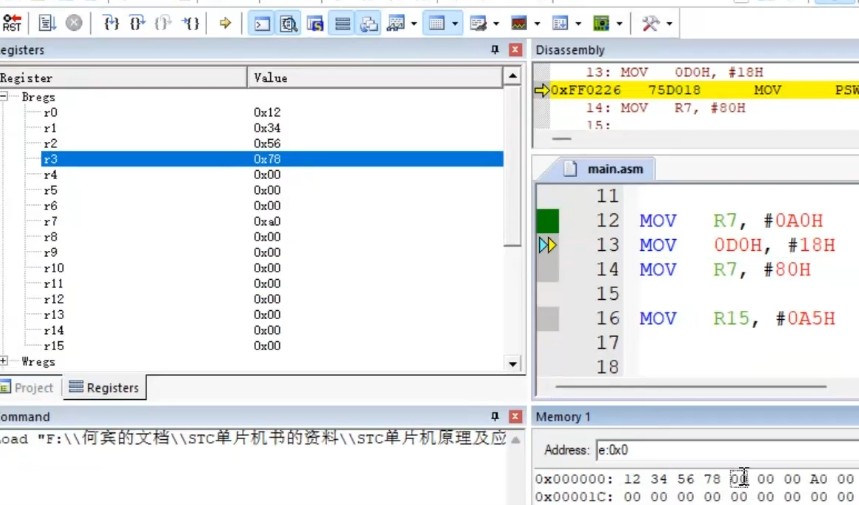Select register r7 row

(x=50, y=222)
